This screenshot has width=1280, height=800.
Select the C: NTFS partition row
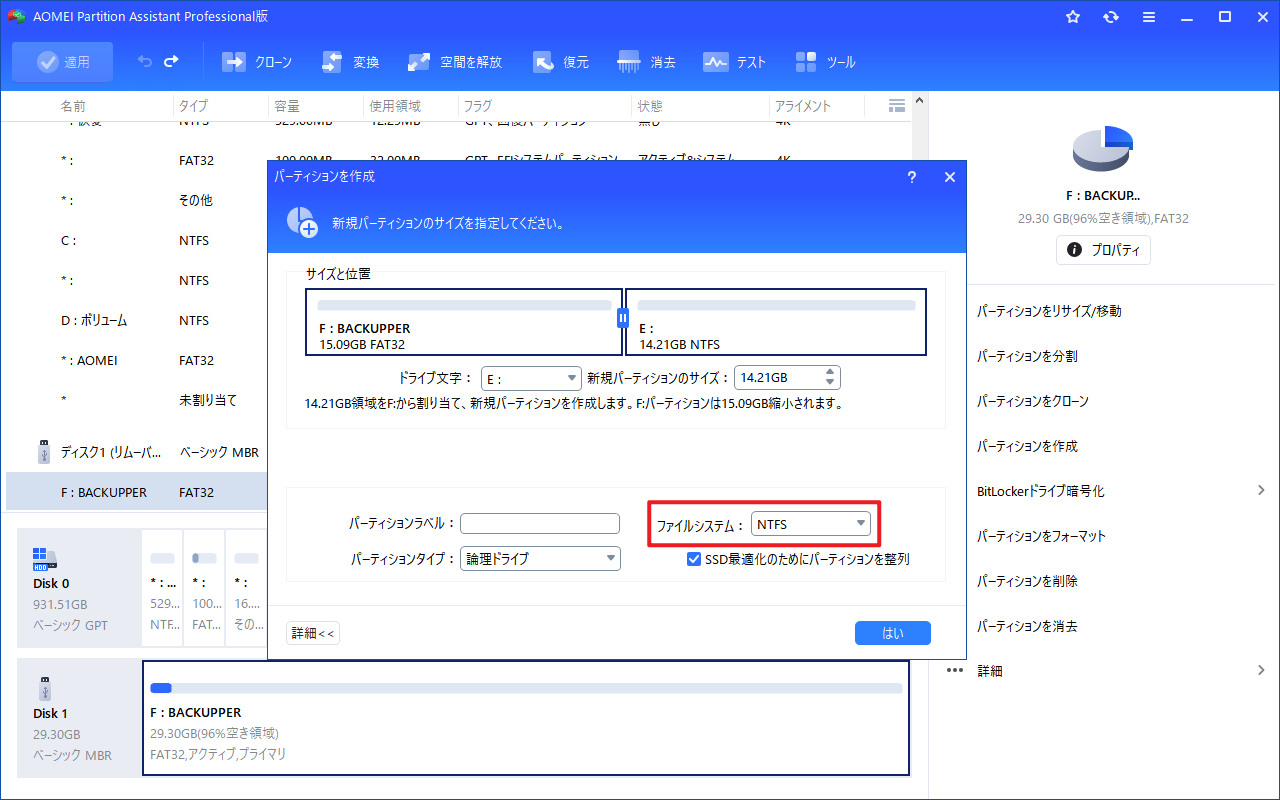(x=137, y=240)
